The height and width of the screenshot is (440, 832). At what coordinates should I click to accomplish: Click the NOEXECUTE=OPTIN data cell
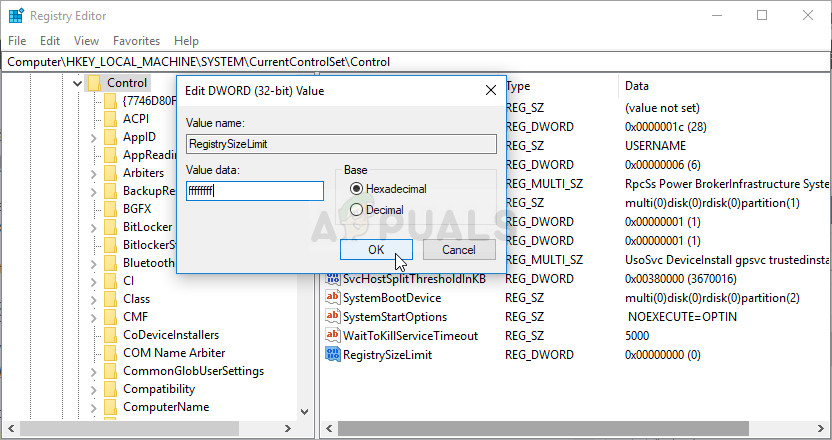(682, 317)
